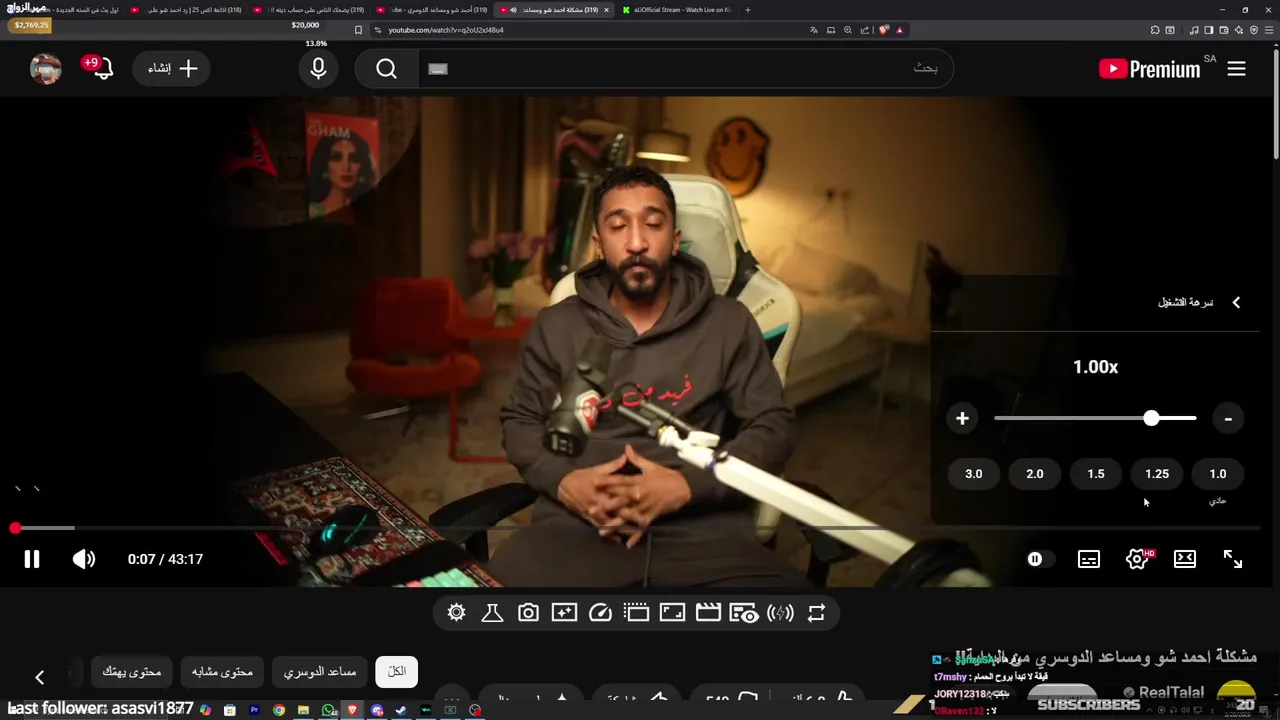This screenshot has height=720, width=1280.
Task: Open the account avatar menu
Action: coord(46,68)
